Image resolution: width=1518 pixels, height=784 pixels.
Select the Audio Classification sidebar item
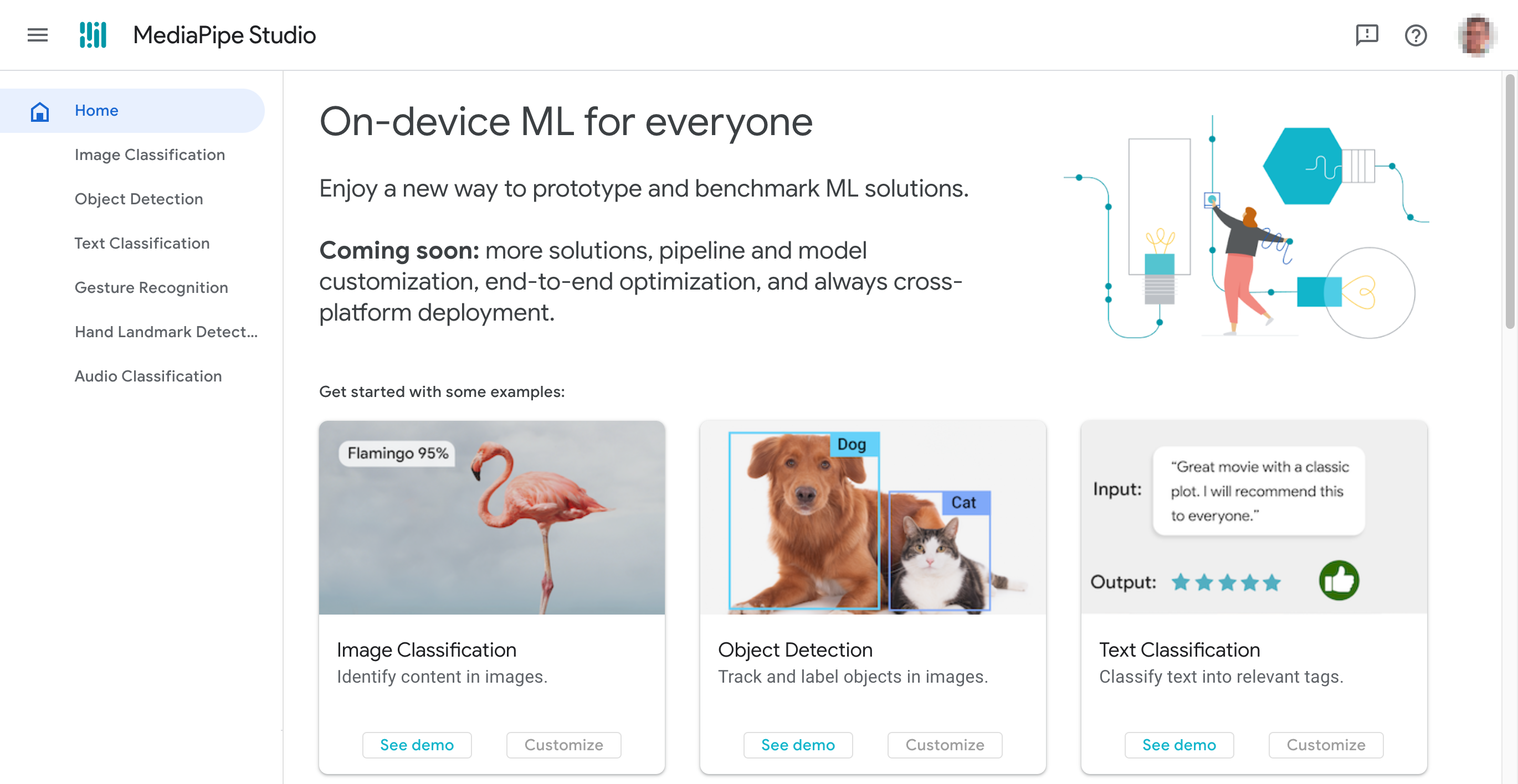pos(148,376)
